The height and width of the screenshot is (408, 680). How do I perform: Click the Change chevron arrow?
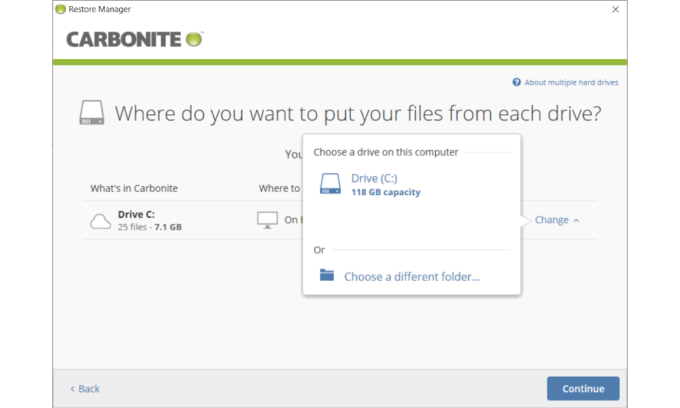point(576,221)
